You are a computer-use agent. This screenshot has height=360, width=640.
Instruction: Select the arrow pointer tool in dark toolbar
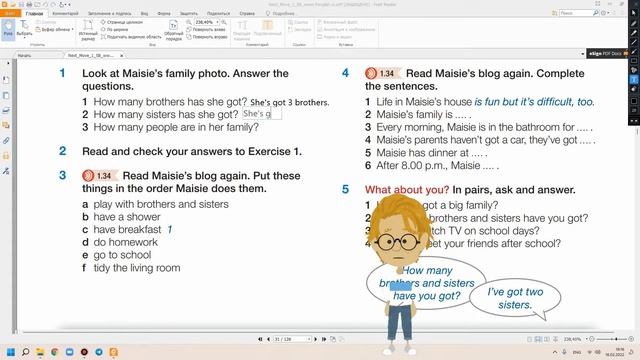pos(633,13)
